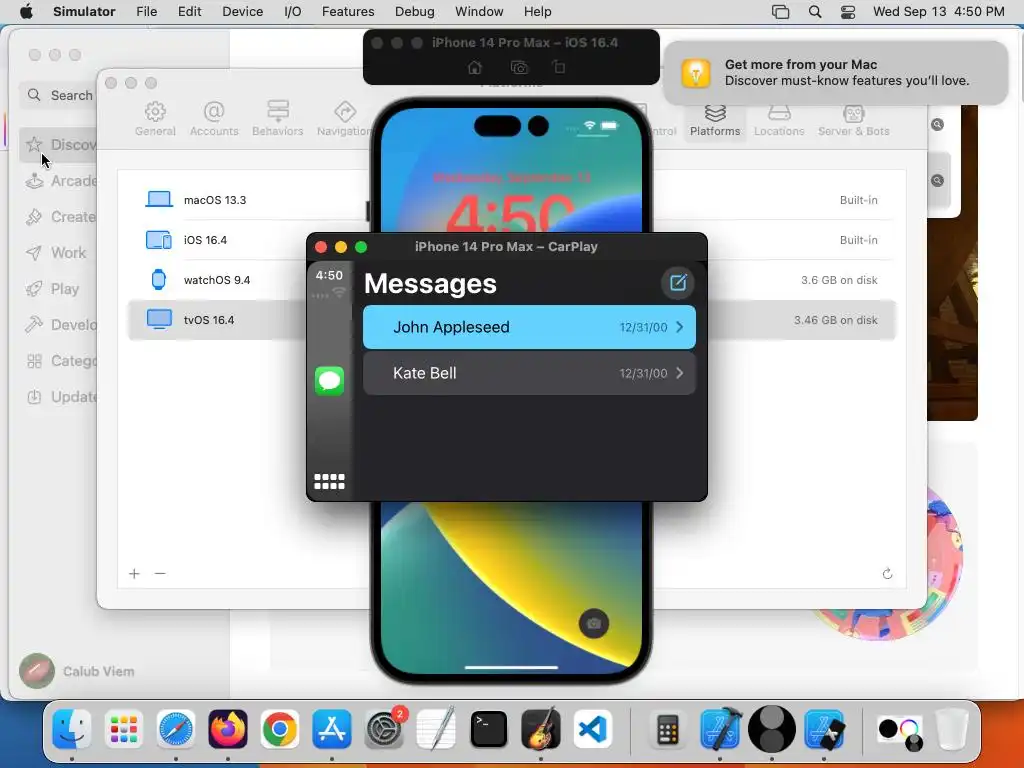
Task: Open Spotlight search in menu bar
Action: pyautogui.click(x=814, y=12)
